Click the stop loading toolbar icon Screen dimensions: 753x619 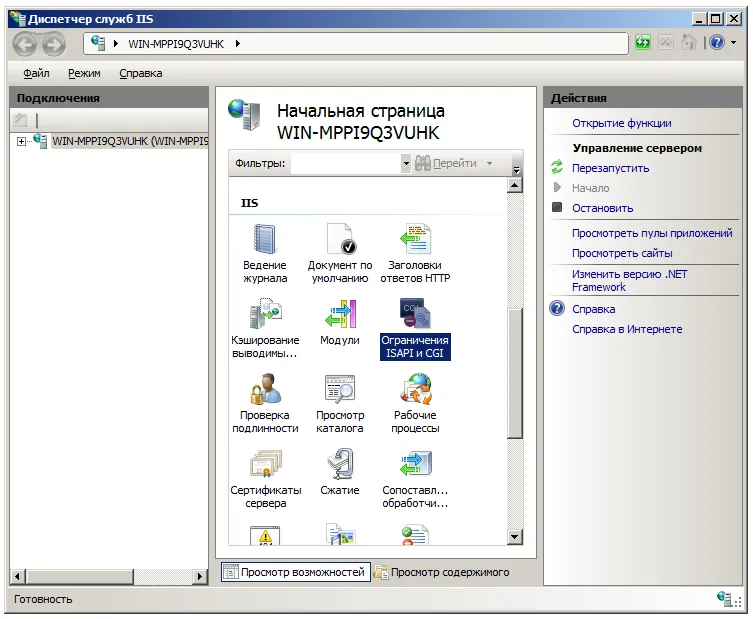click(666, 43)
